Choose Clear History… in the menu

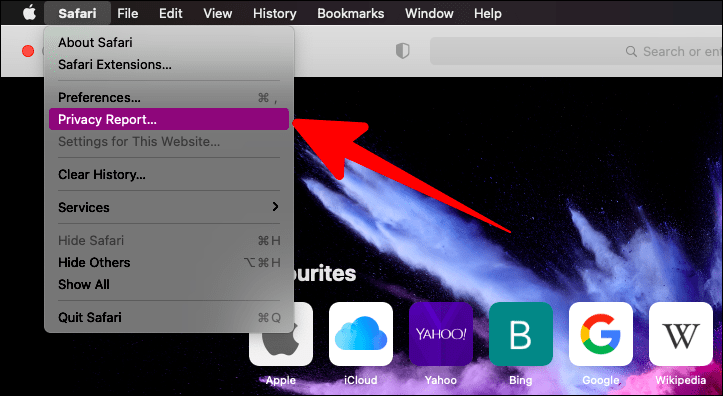click(x=169, y=175)
